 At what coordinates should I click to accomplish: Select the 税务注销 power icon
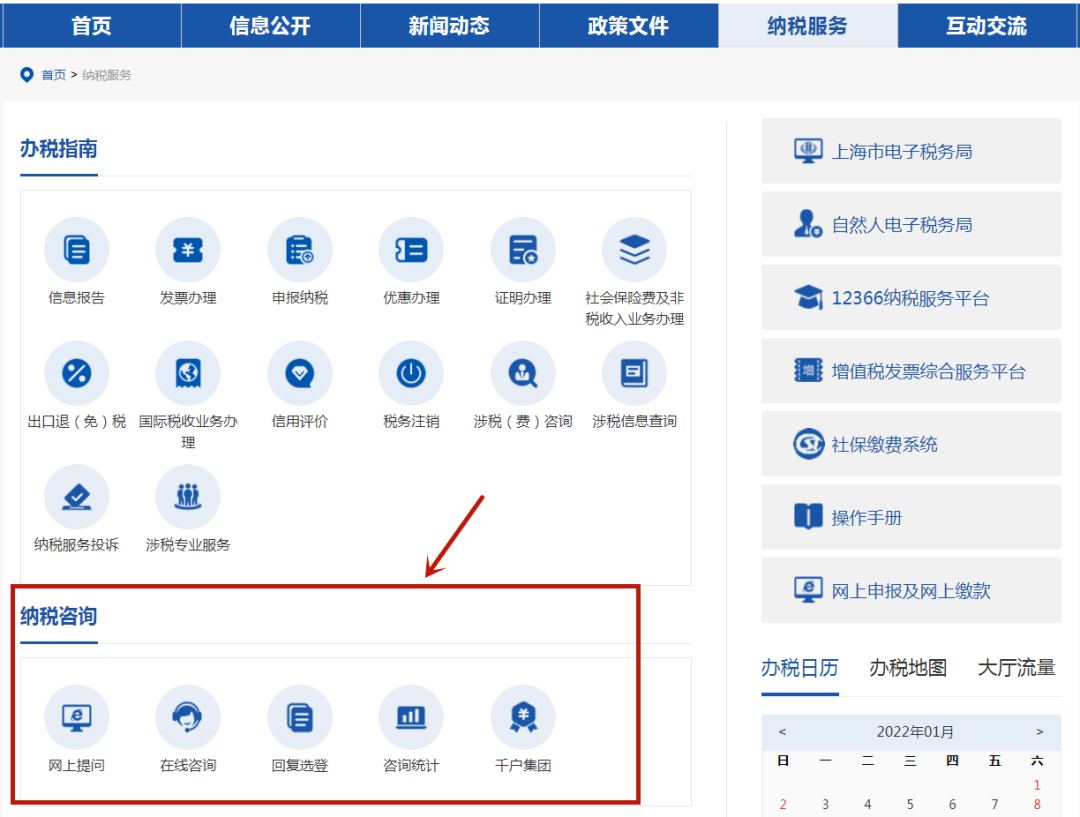point(411,373)
